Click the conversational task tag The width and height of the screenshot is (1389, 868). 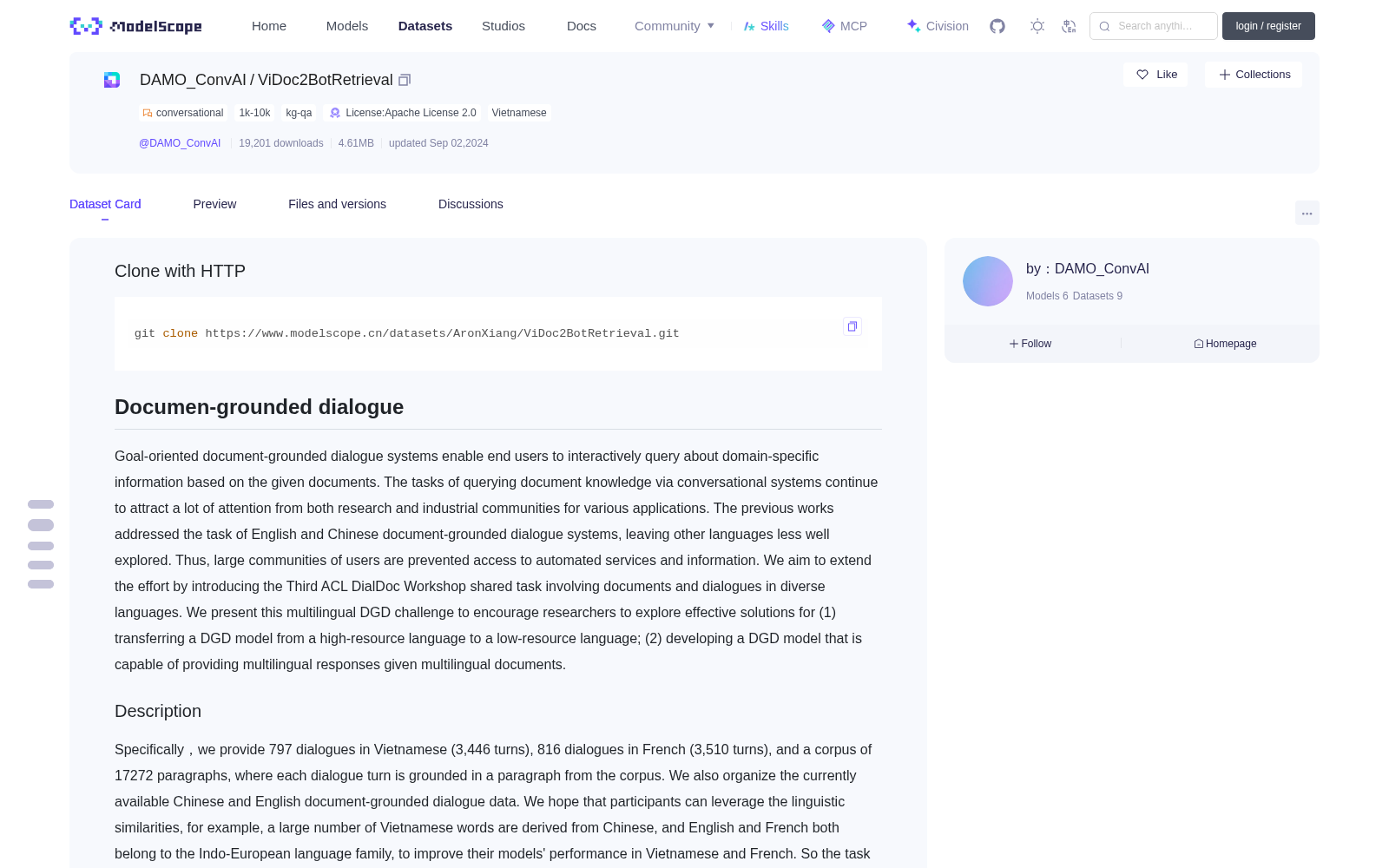click(183, 113)
